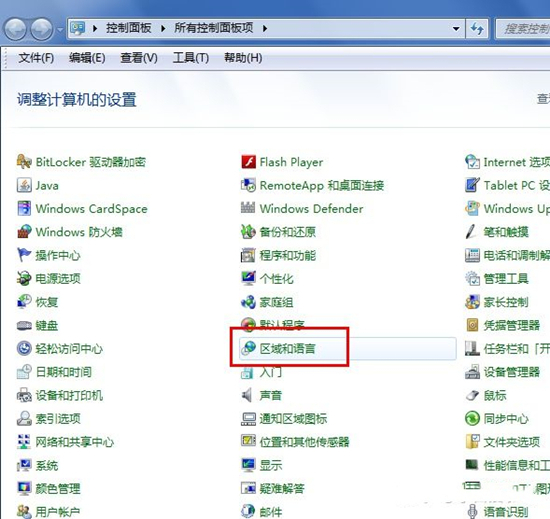The height and width of the screenshot is (519, 550).
Task: Click the 同步中心 green sync icon
Action: pyautogui.click(x=472, y=418)
